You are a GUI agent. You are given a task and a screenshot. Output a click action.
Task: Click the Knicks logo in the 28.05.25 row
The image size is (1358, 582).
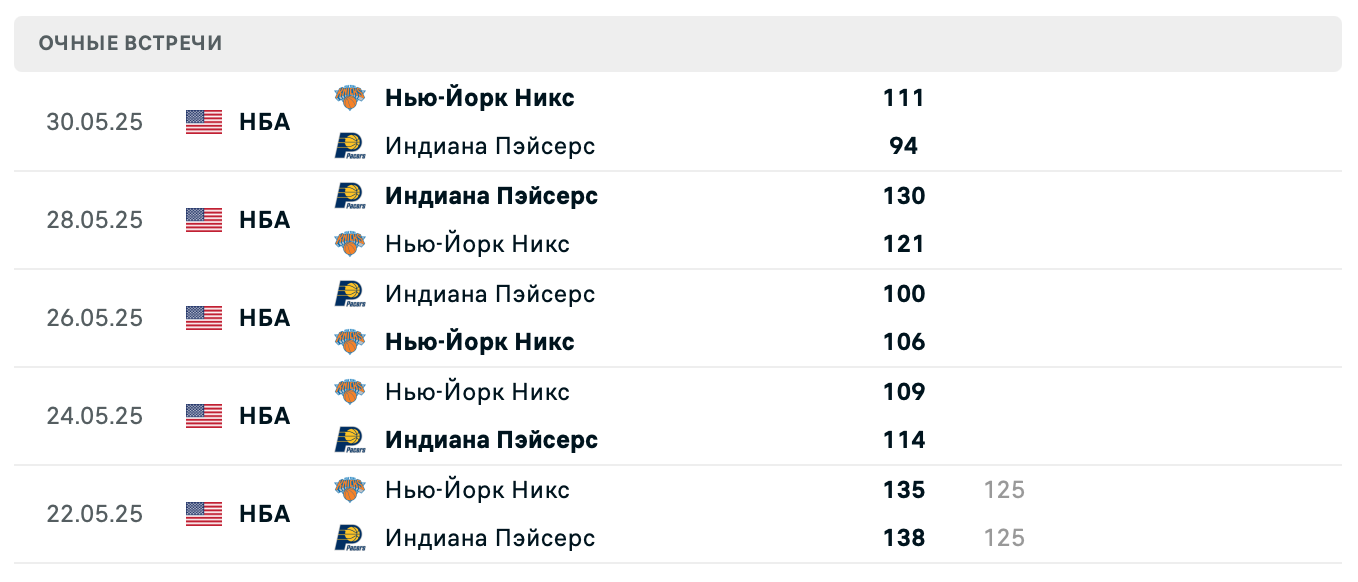pyautogui.click(x=350, y=243)
